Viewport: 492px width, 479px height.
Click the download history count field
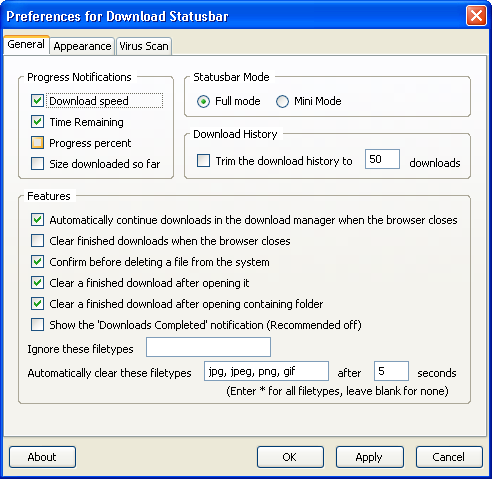tap(382, 159)
